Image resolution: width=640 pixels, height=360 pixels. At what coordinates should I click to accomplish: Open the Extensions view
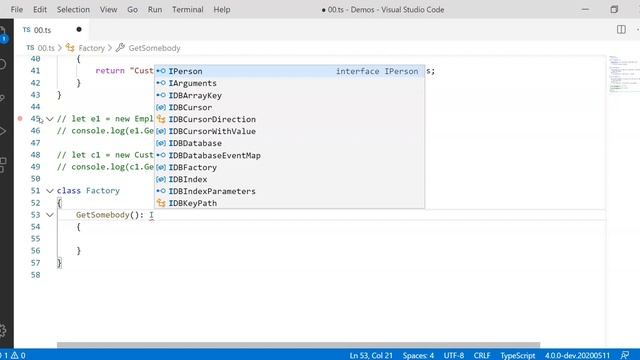pos(3,165)
